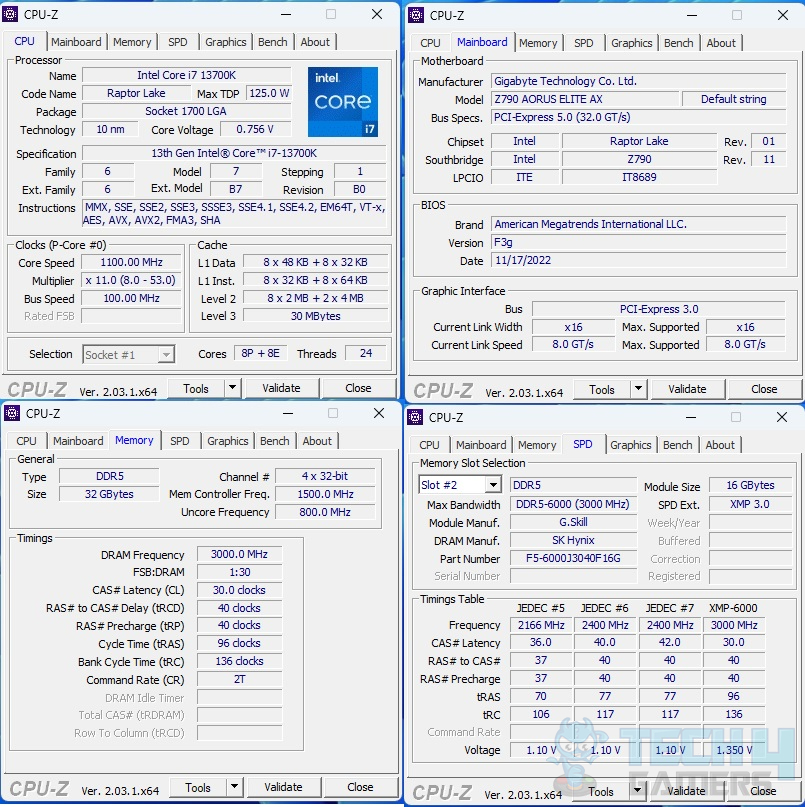Switch to About tab in the SPD-tab window
This screenshot has width=805, height=807.
click(720, 445)
